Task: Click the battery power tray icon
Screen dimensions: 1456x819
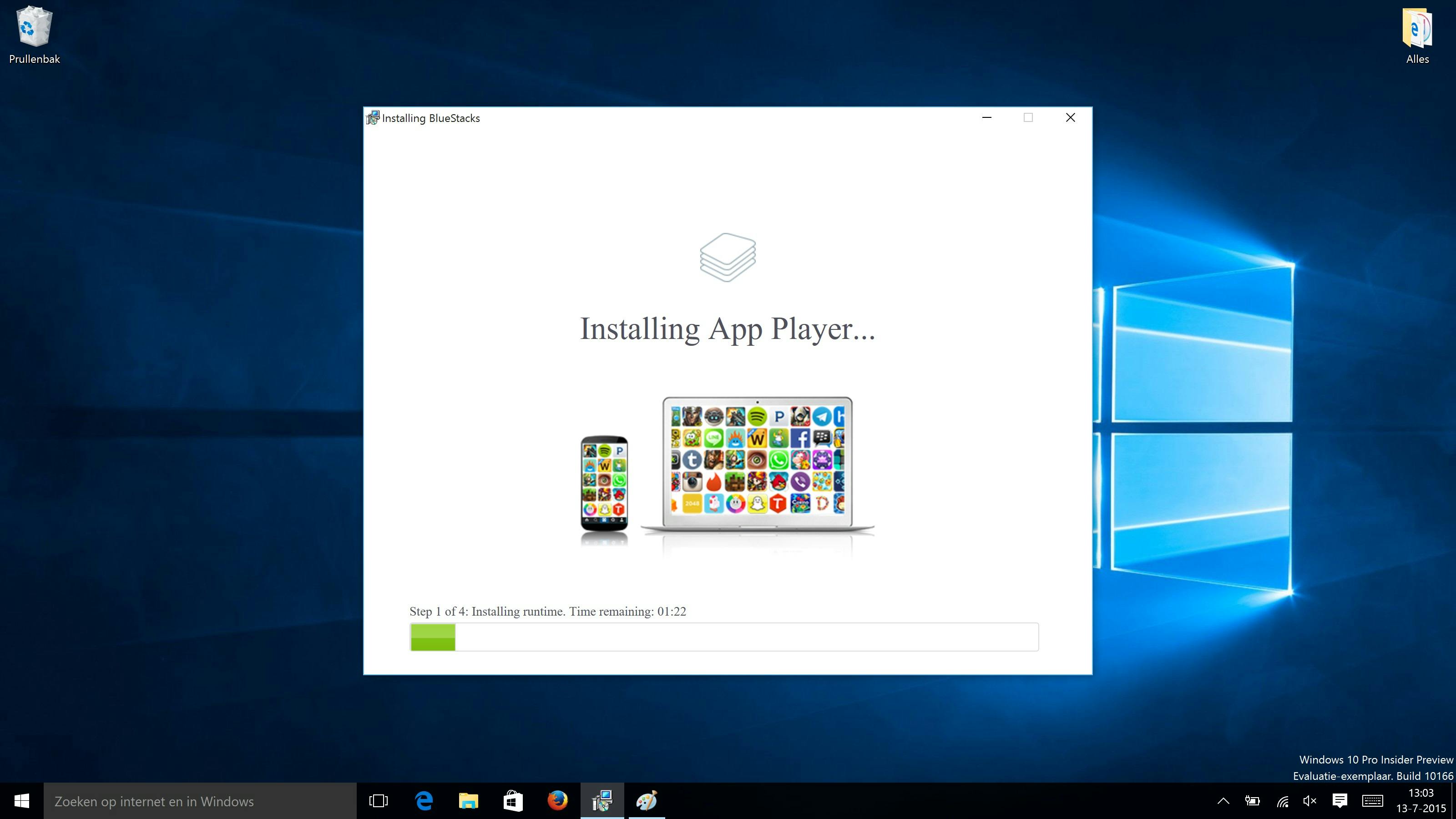Action: [1253, 801]
